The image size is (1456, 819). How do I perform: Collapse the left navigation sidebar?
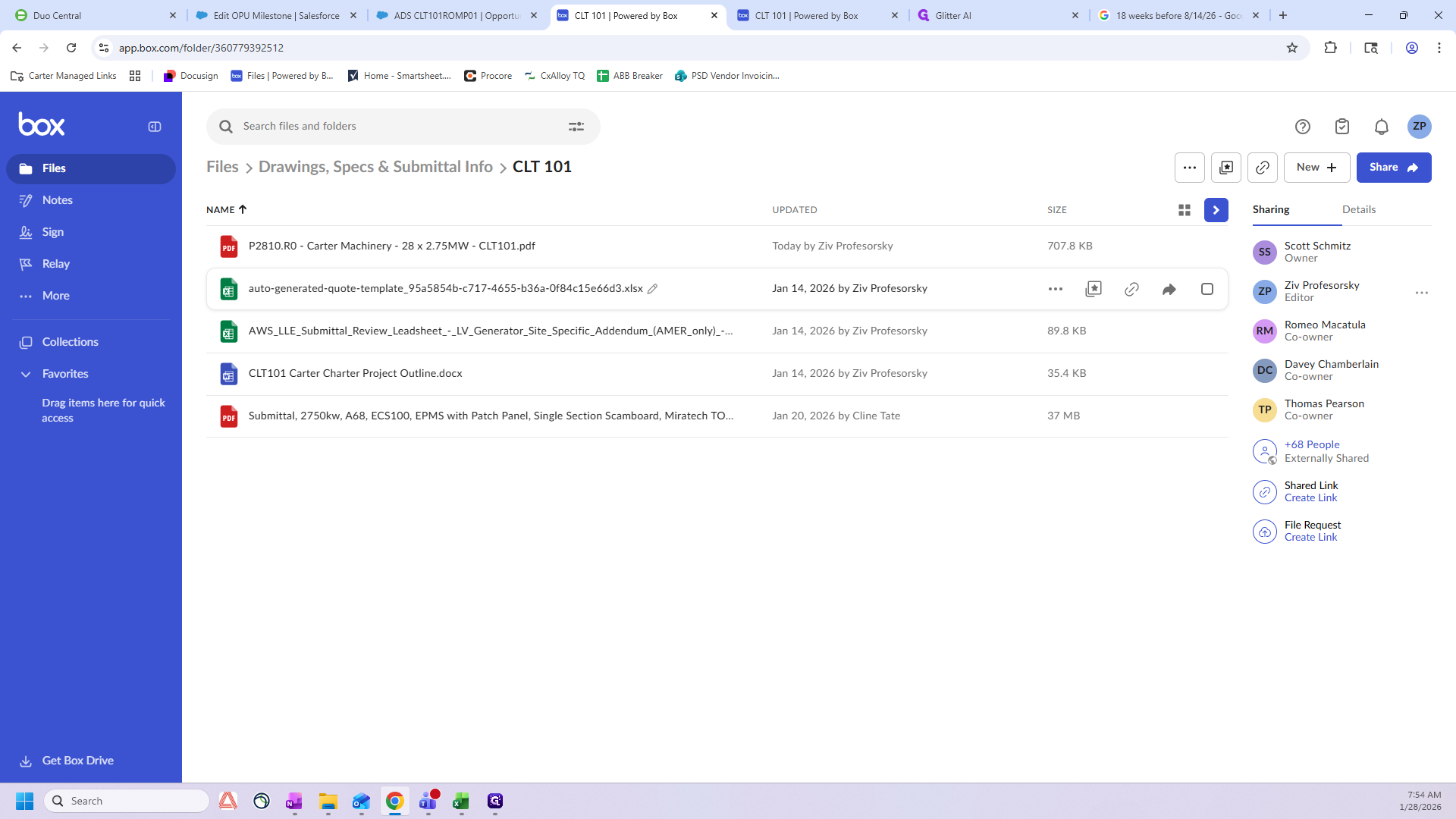tap(155, 127)
